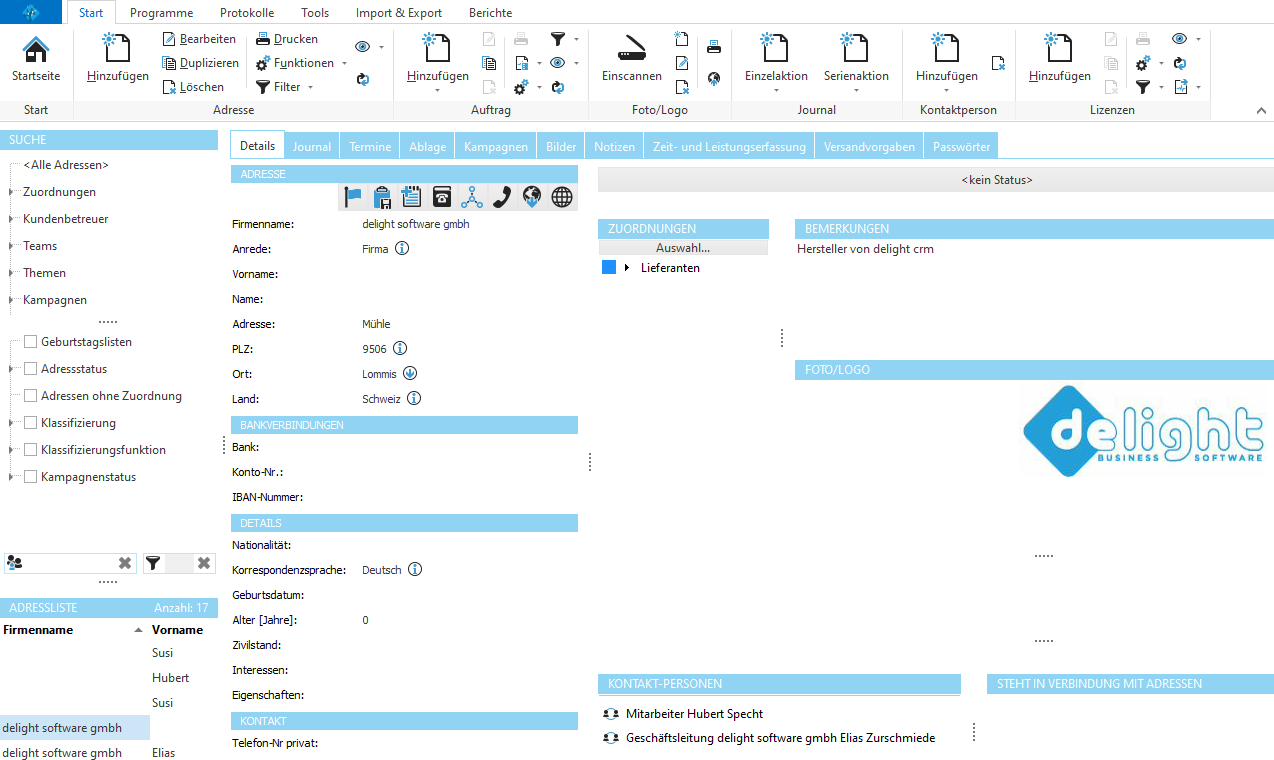Open the Einzelaktion dropdown in Journal group
The image size is (1274, 760).
776,90
